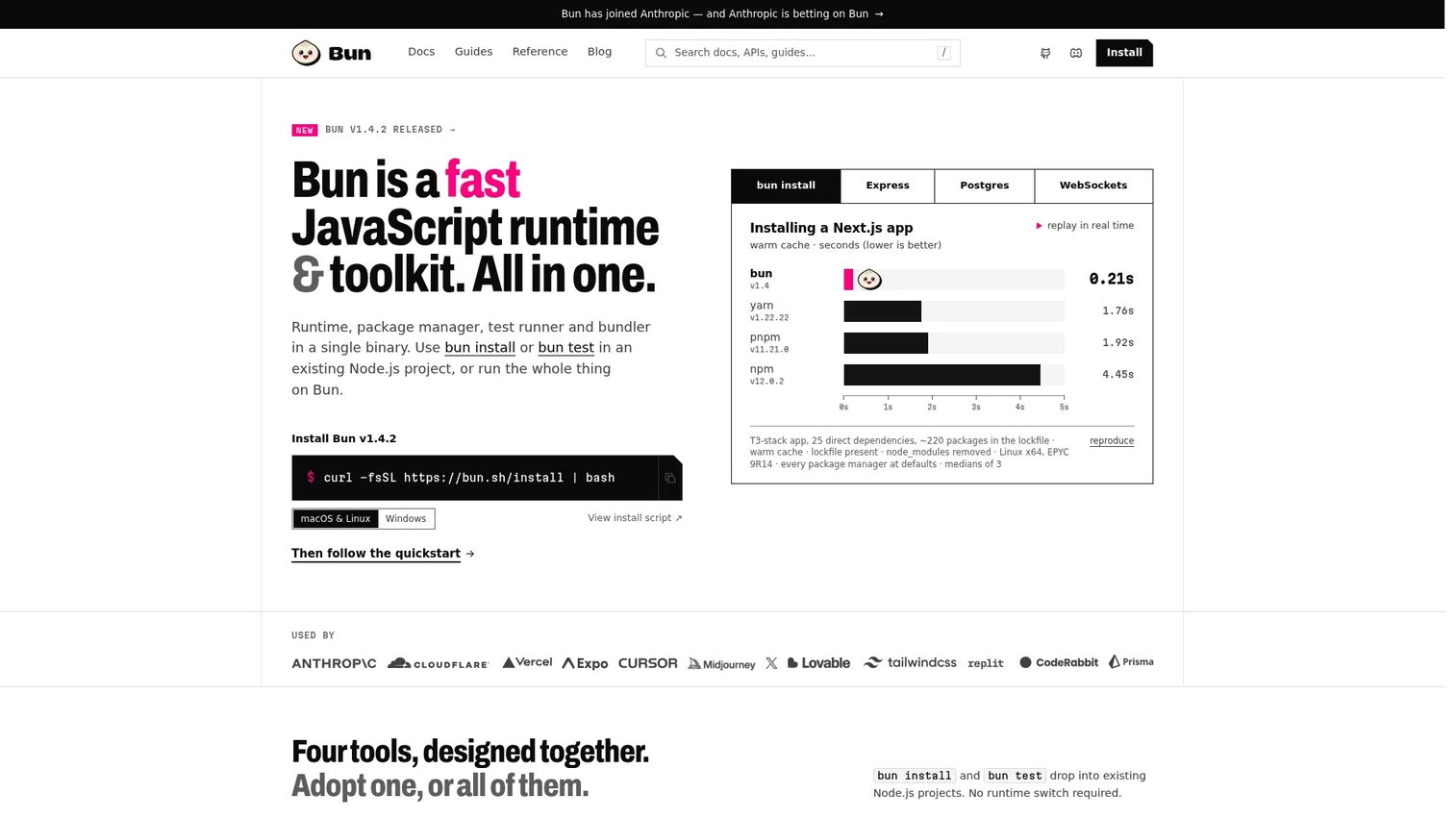
Task: Open the Guides nav item
Action: tap(473, 52)
